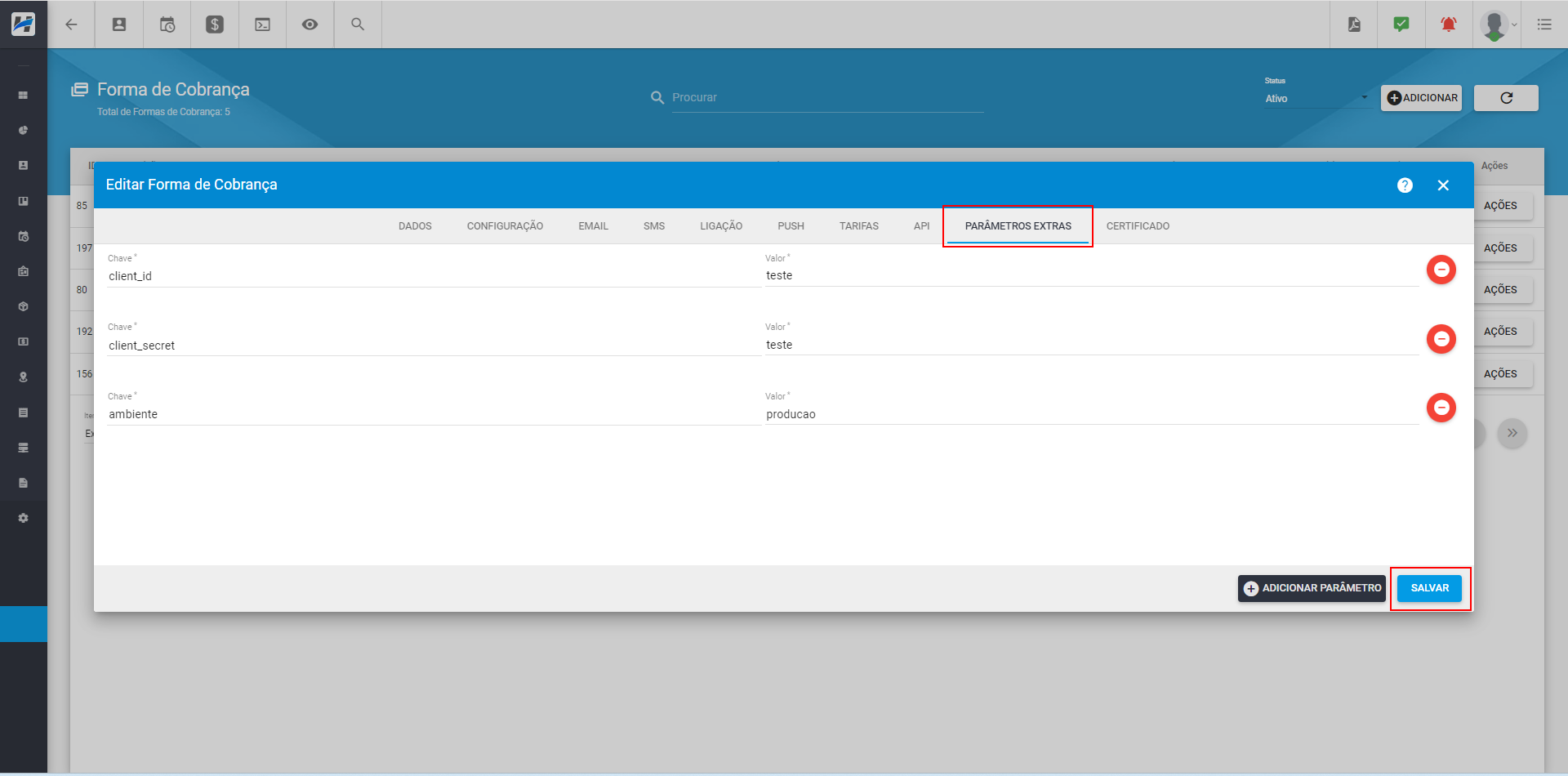Open the red alarm bell notifications

[1449, 25]
